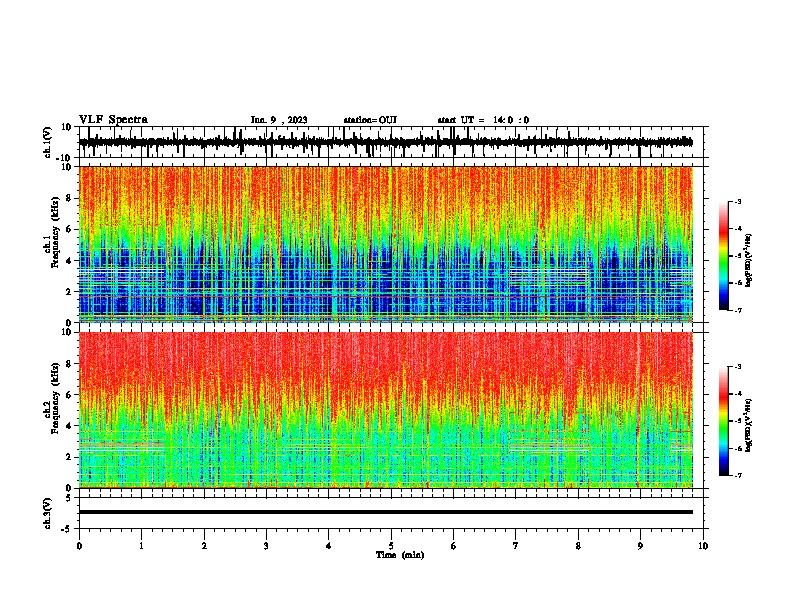Click the ch.1 "Frequency (kHz)" axis label

[x=55, y=233]
